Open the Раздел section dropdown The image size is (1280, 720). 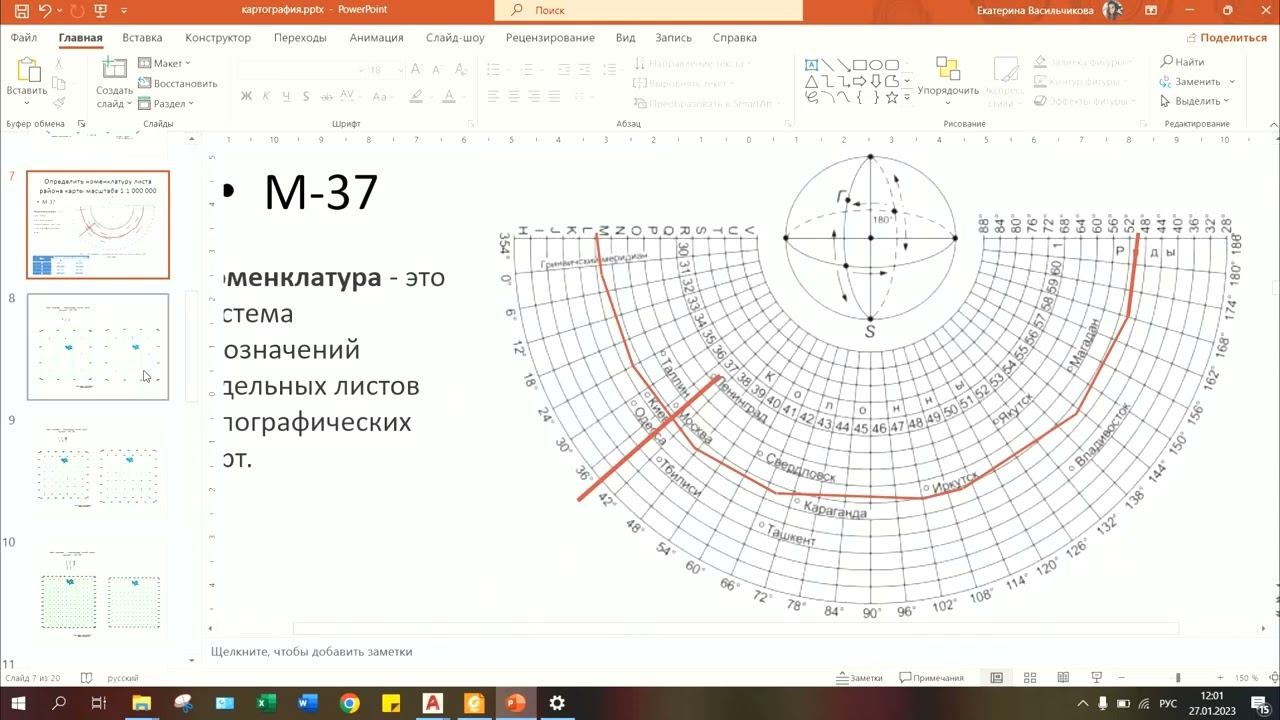point(167,103)
